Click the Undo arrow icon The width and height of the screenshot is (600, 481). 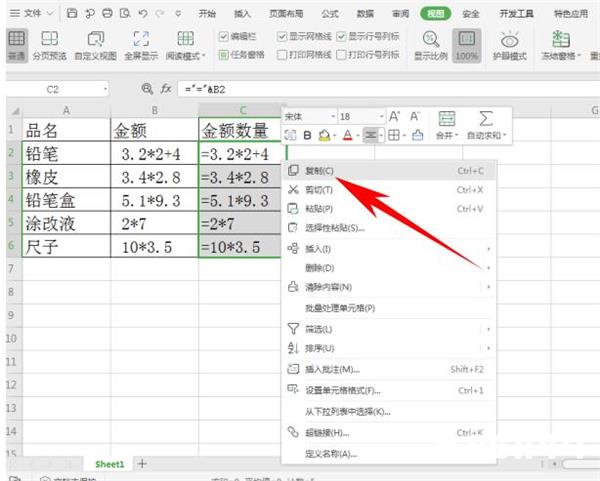point(143,14)
